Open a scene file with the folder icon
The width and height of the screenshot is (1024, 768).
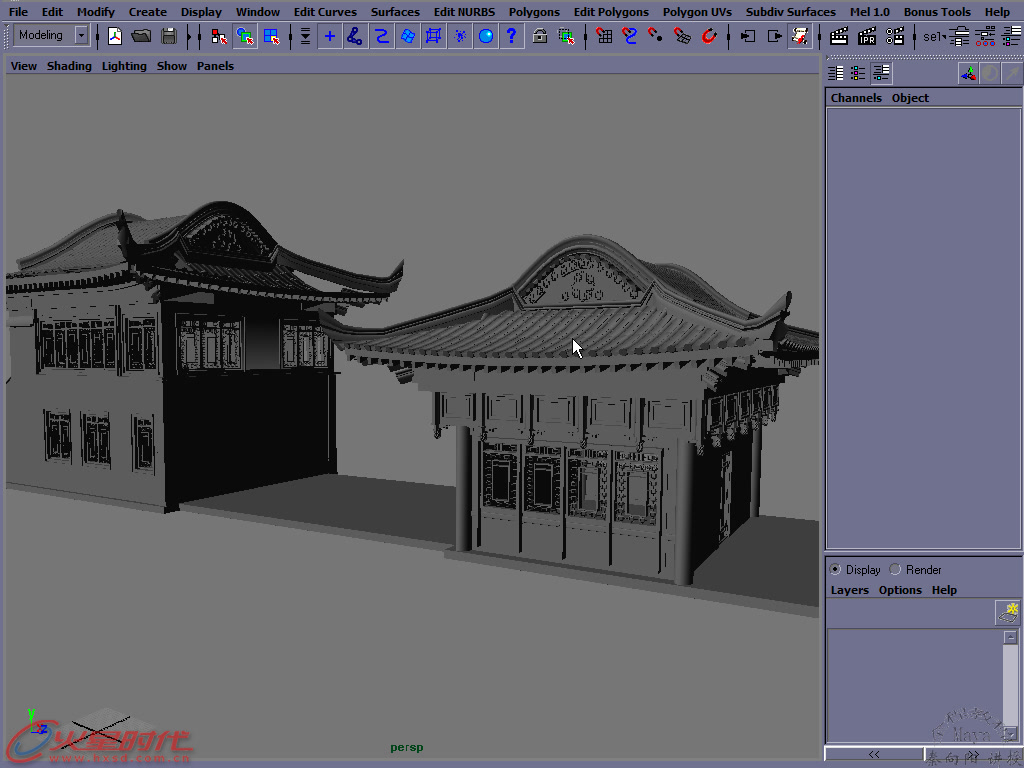[142, 35]
